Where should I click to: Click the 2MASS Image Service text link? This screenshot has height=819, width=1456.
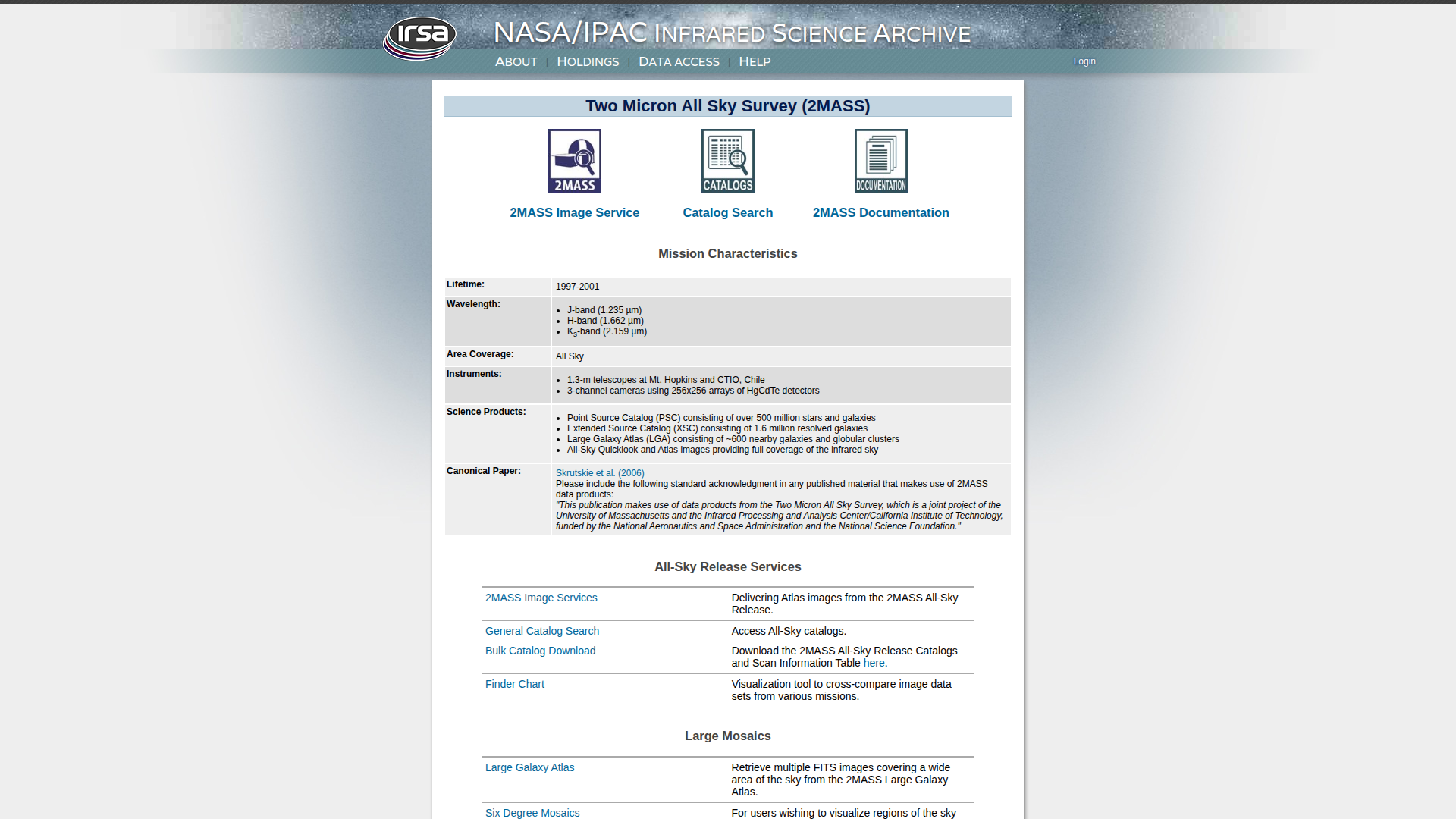click(575, 213)
